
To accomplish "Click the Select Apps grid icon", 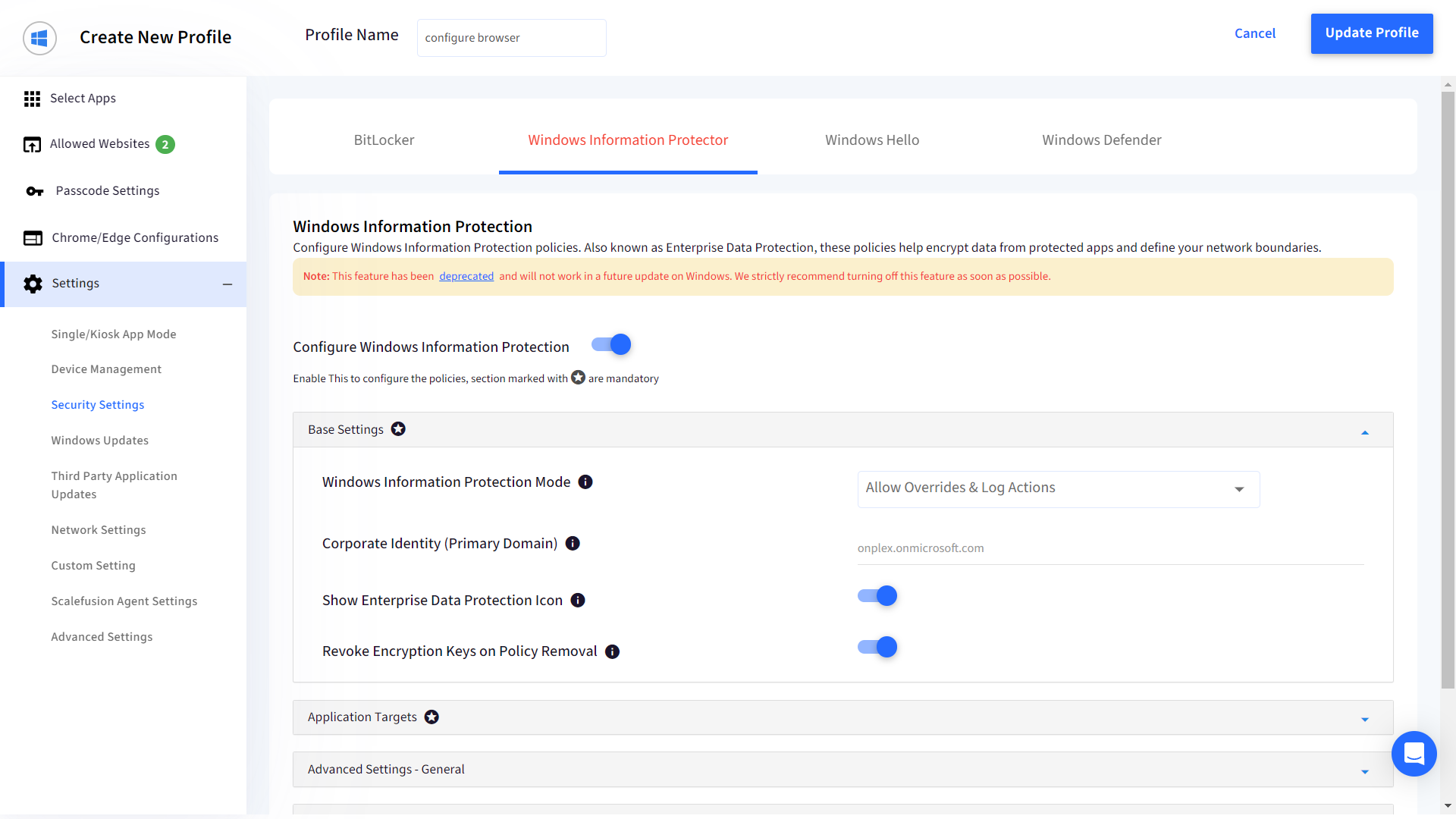I will click(x=32, y=99).
